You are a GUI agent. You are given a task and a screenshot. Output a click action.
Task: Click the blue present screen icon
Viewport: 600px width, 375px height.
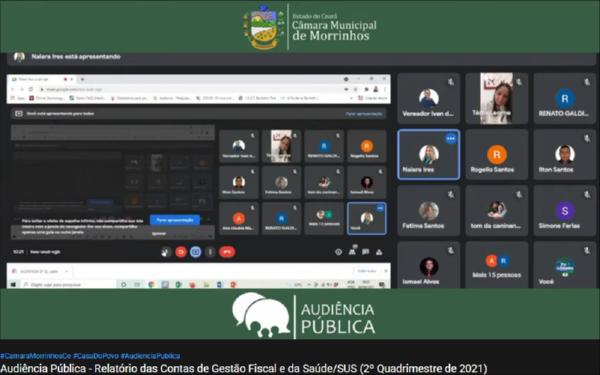(x=196, y=252)
